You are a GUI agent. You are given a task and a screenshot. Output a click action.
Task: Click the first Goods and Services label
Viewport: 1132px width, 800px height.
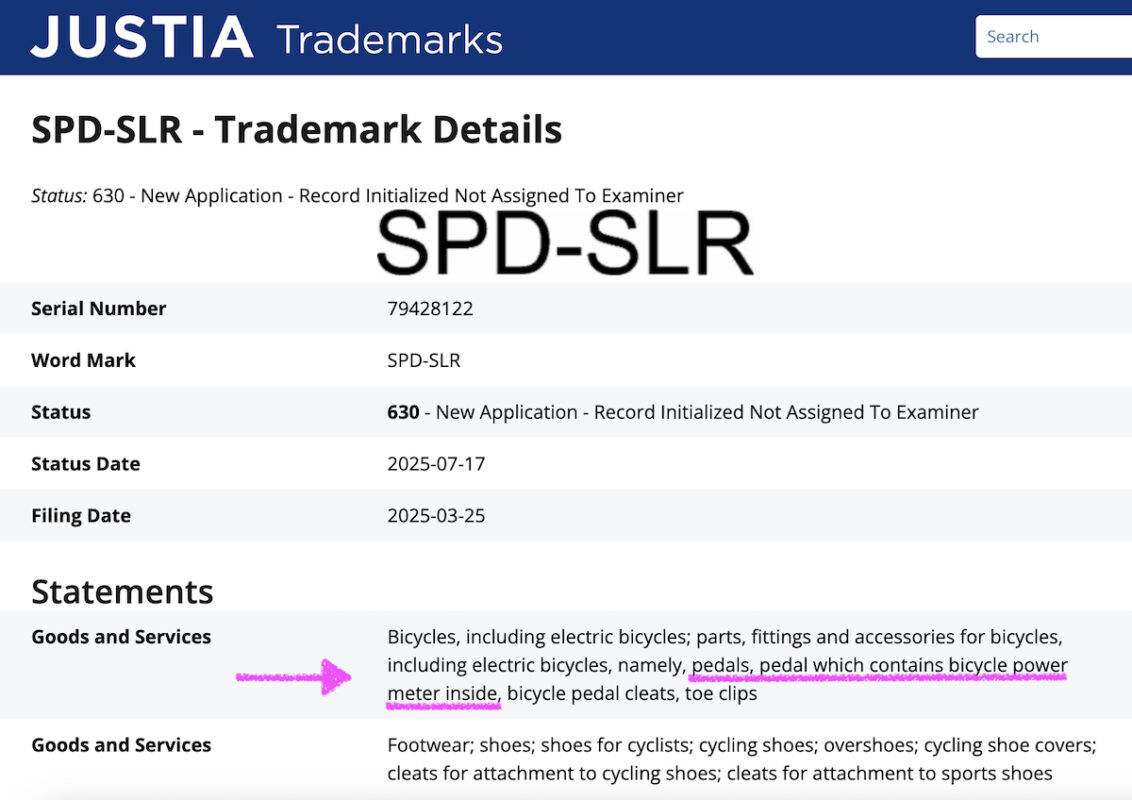[121, 637]
